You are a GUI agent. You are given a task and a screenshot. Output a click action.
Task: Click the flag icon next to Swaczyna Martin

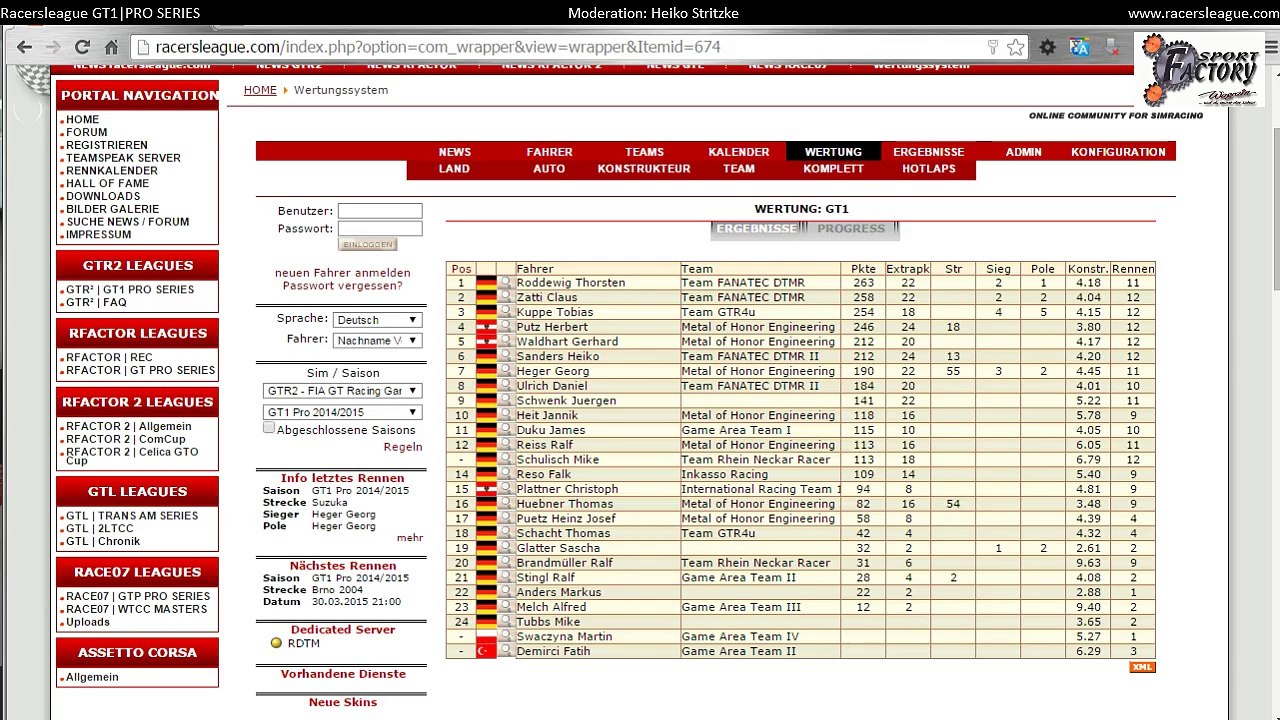coord(486,637)
